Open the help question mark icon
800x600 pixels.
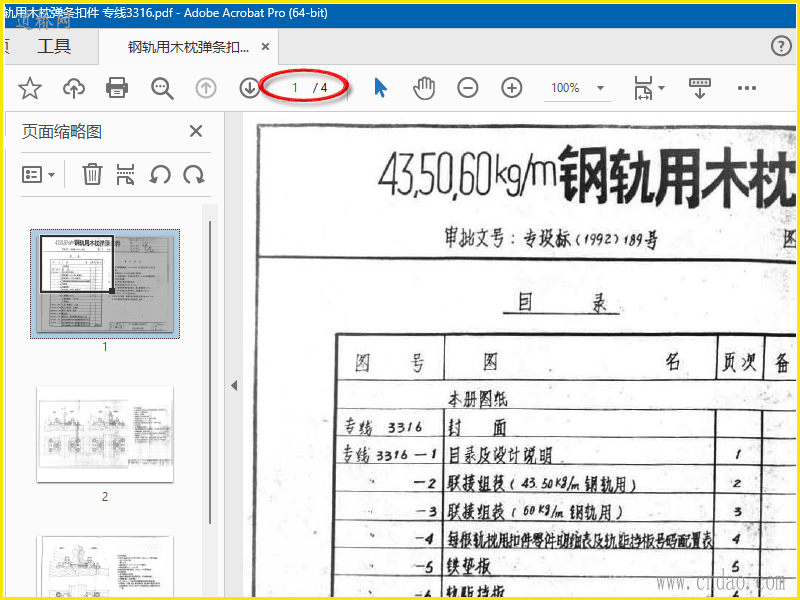pyautogui.click(x=781, y=46)
